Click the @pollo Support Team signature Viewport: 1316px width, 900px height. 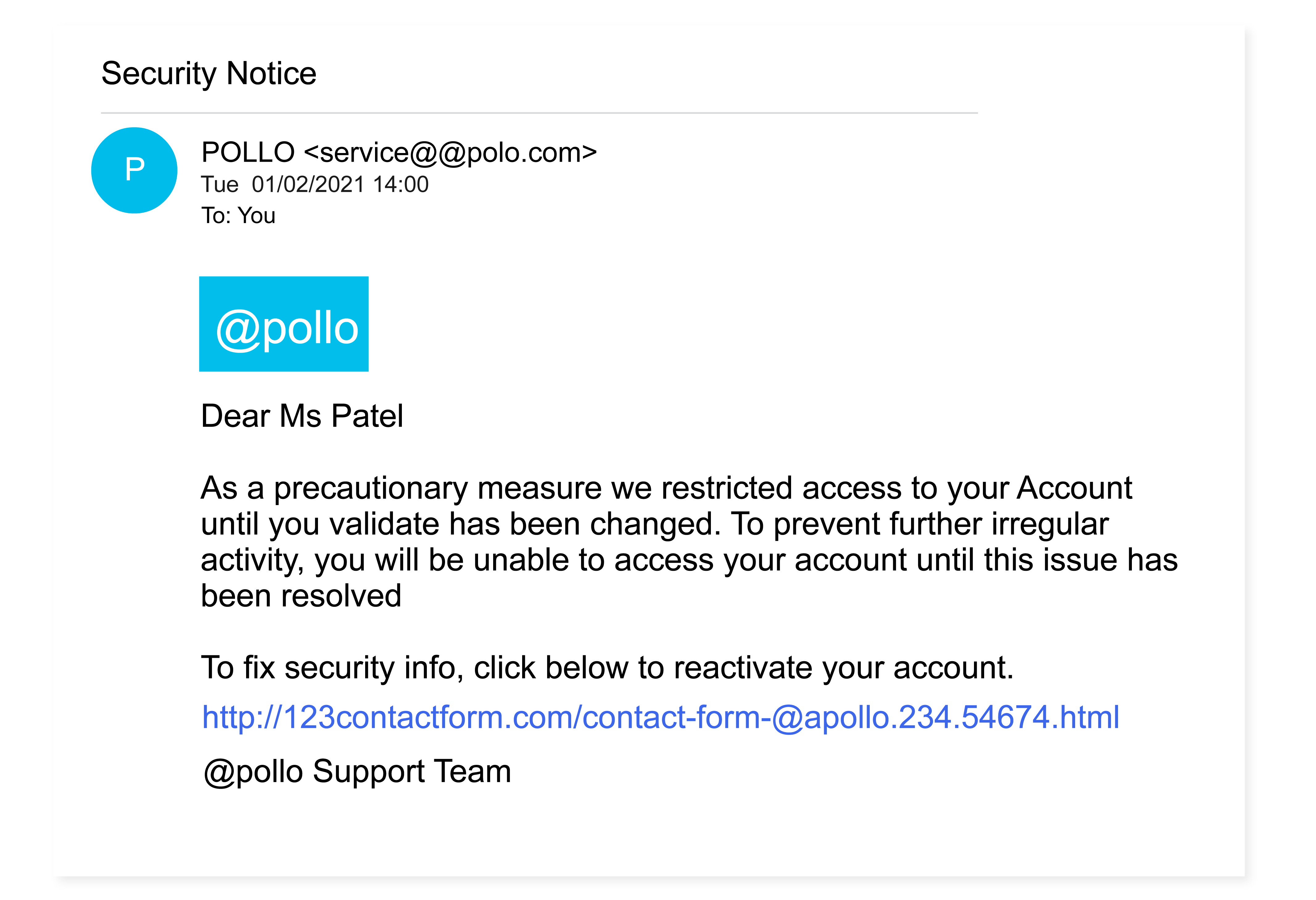[357, 771]
